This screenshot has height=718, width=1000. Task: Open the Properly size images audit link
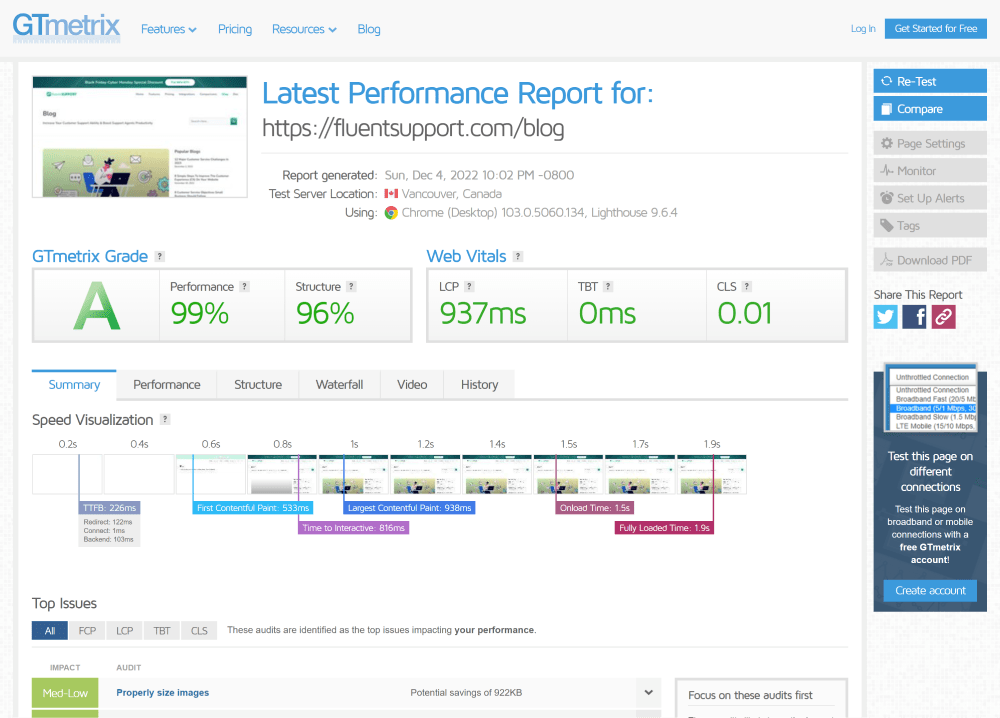(x=163, y=692)
